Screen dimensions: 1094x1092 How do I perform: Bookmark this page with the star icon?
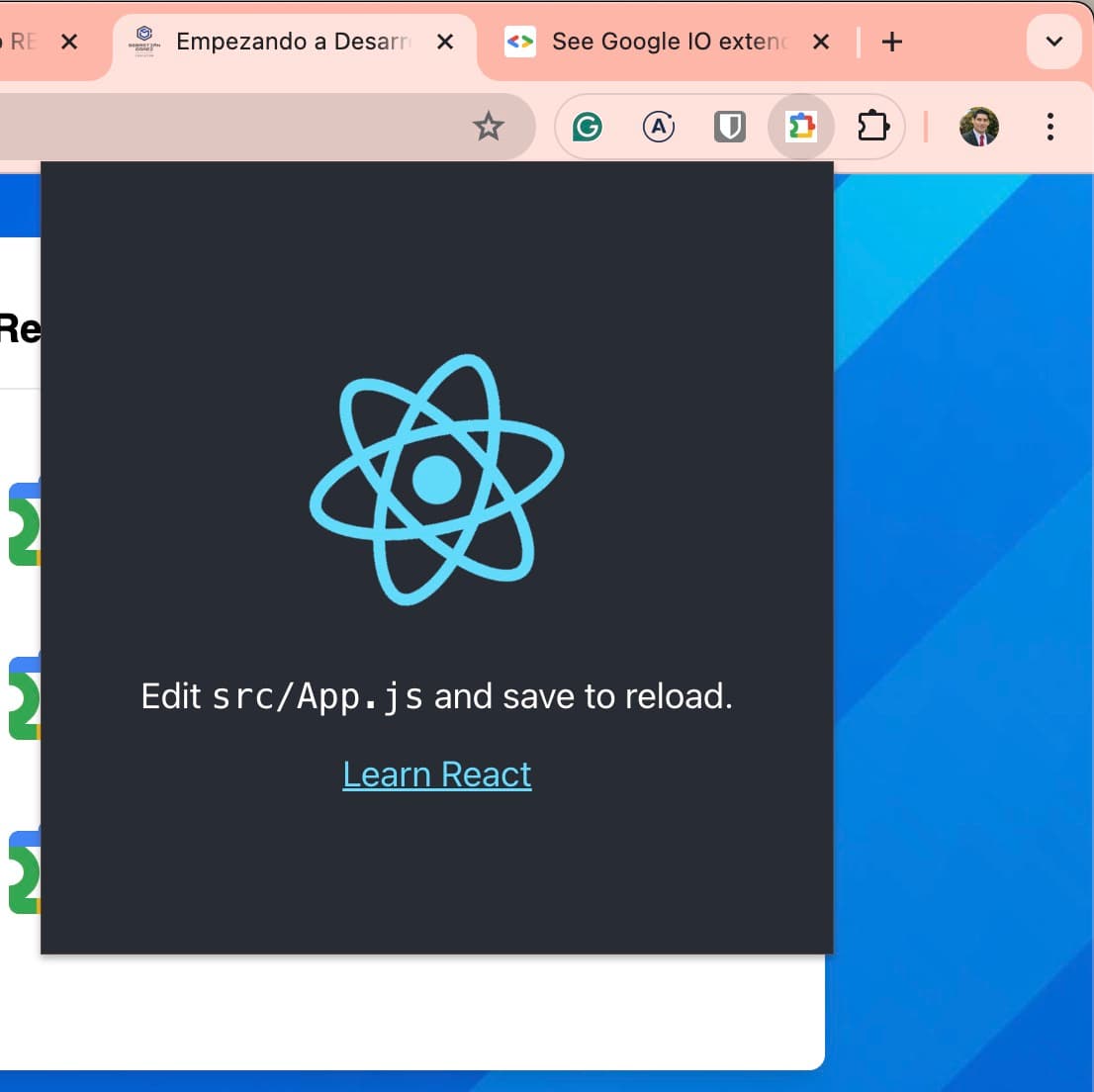[x=489, y=127]
